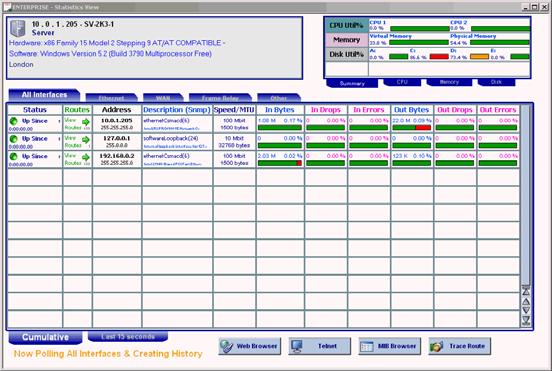Switch to Cumulative statistics
This screenshot has height=371, width=552.
[x=45, y=337]
